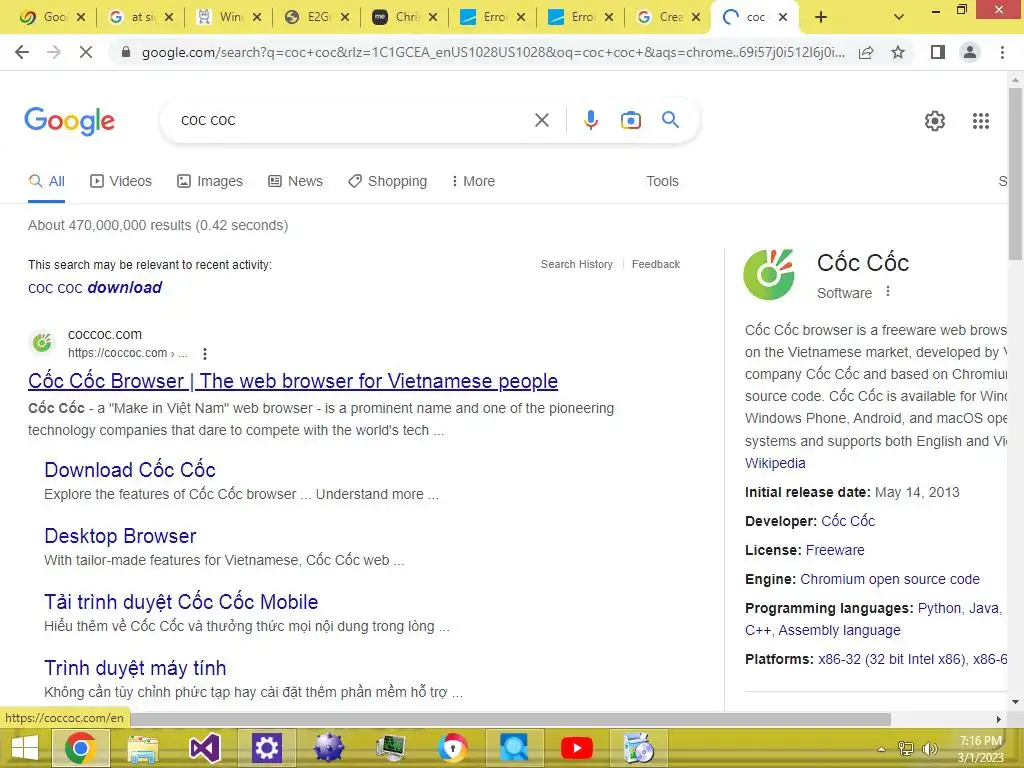
Task: Switch to Videos results tab
Action: pyautogui.click(x=121, y=181)
